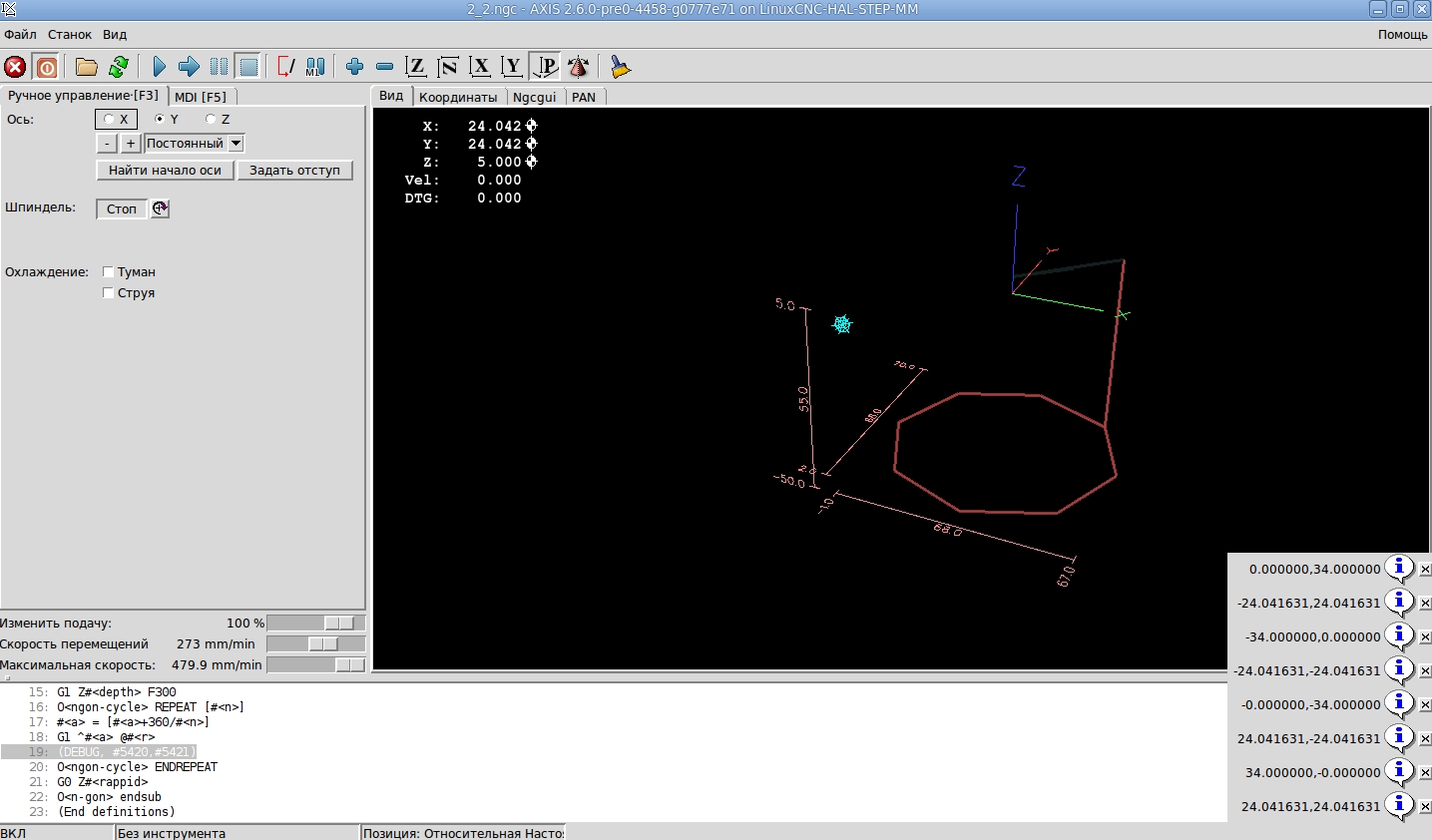1432x840 pixels.
Task: Click the machine power toggle icon
Action: pyautogui.click(x=47, y=67)
